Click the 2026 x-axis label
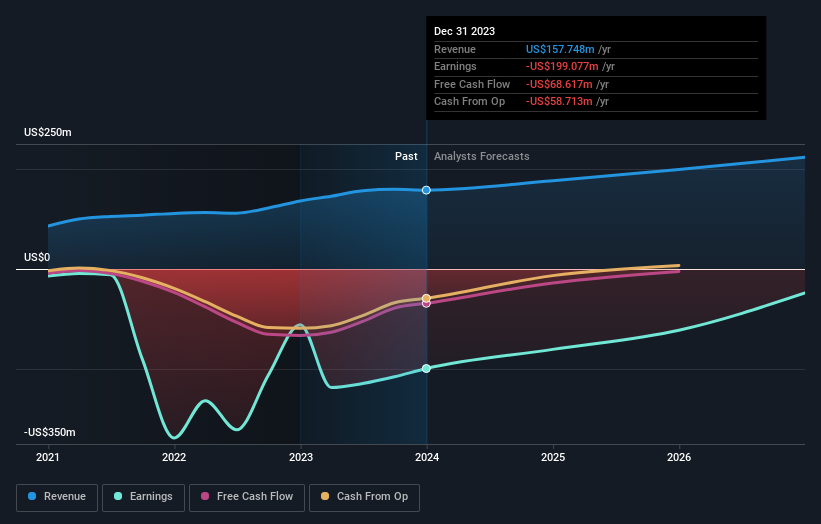 [x=679, y=457]
